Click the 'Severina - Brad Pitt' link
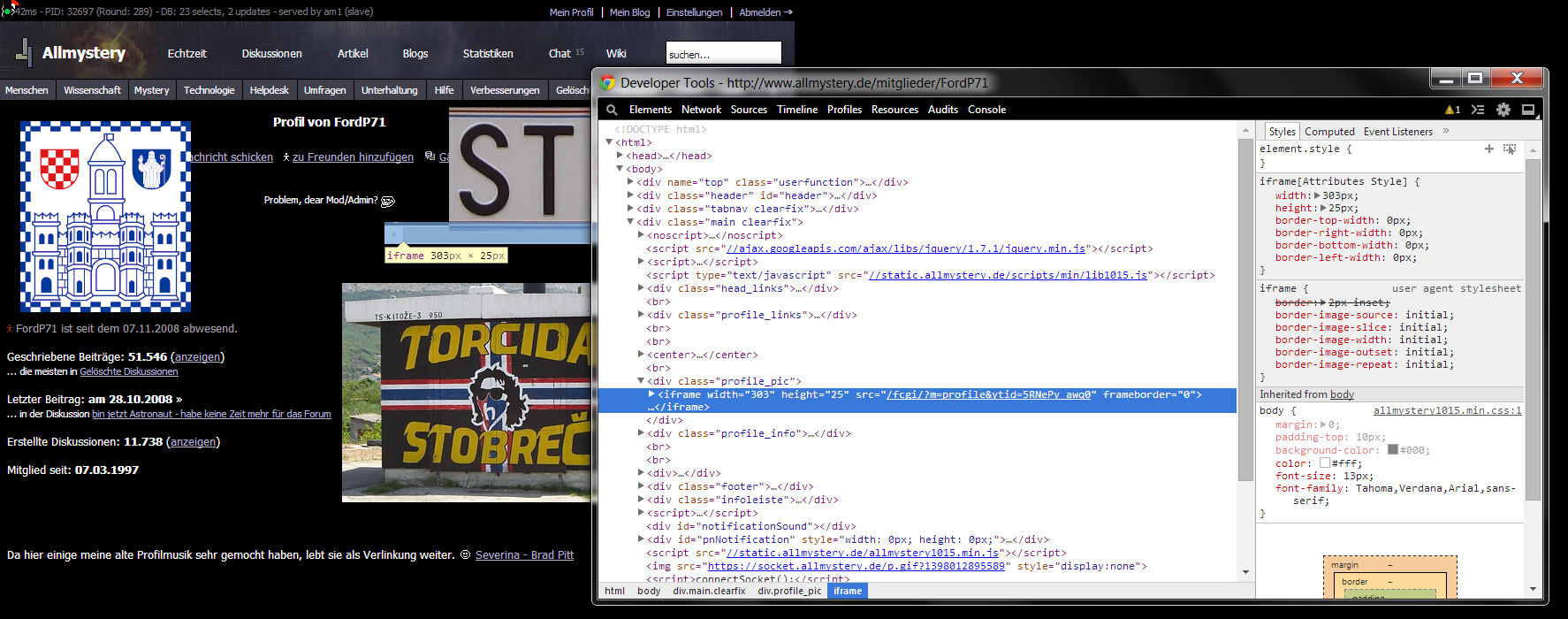 pyautogui.click(x=524, y=555)
